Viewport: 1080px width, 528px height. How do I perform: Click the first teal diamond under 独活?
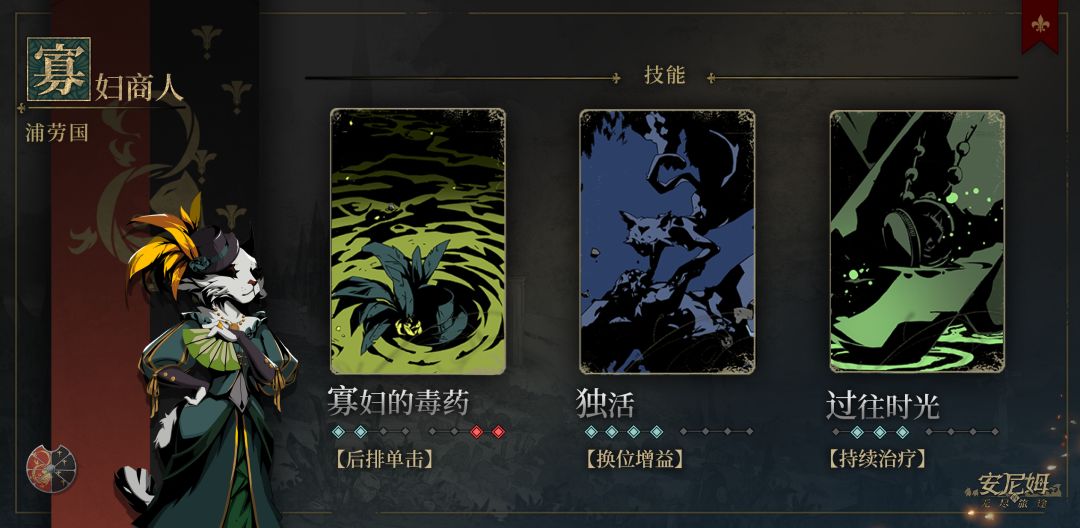(x=591, y=432)
